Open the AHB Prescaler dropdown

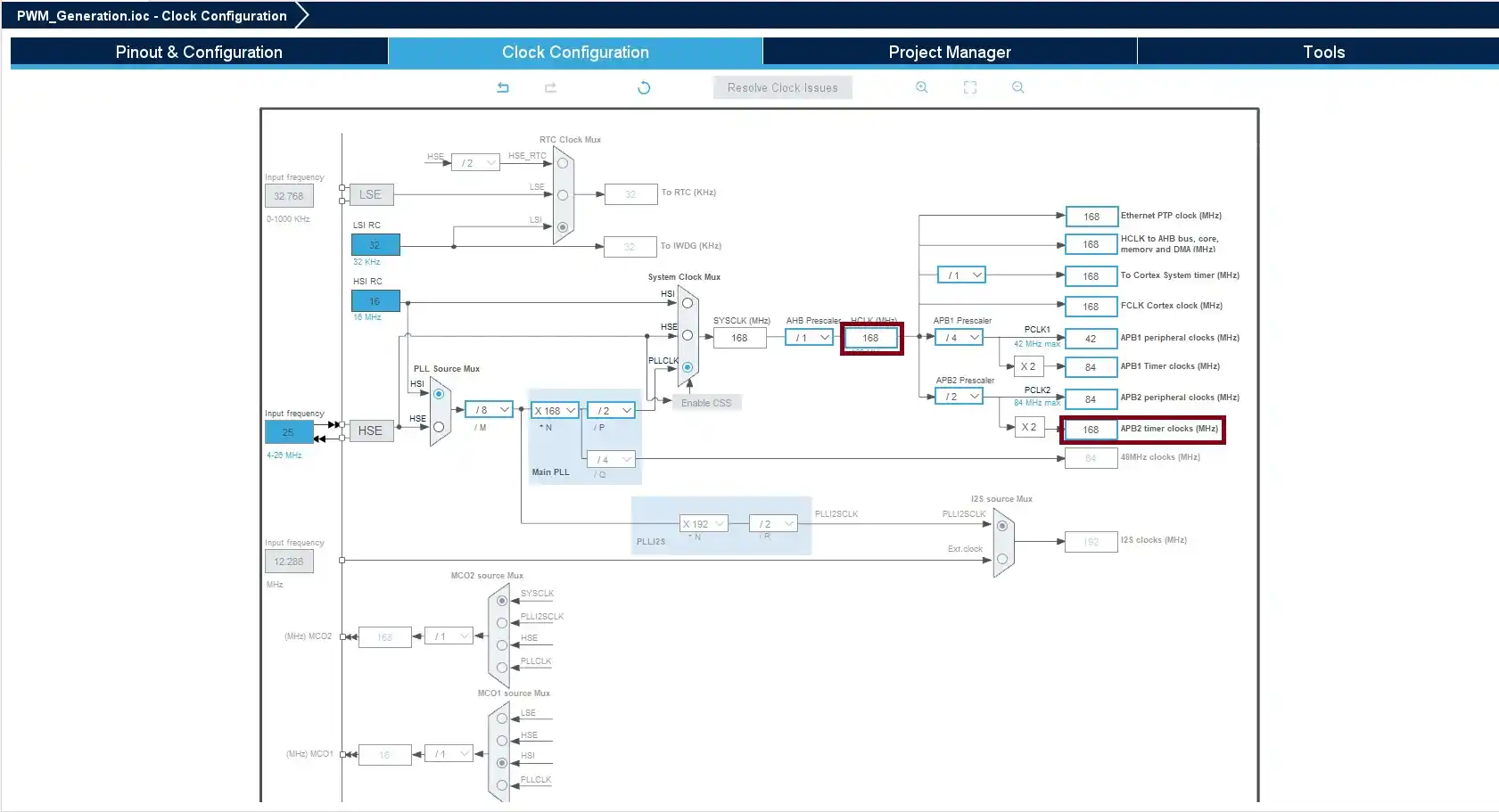[809, 338]
